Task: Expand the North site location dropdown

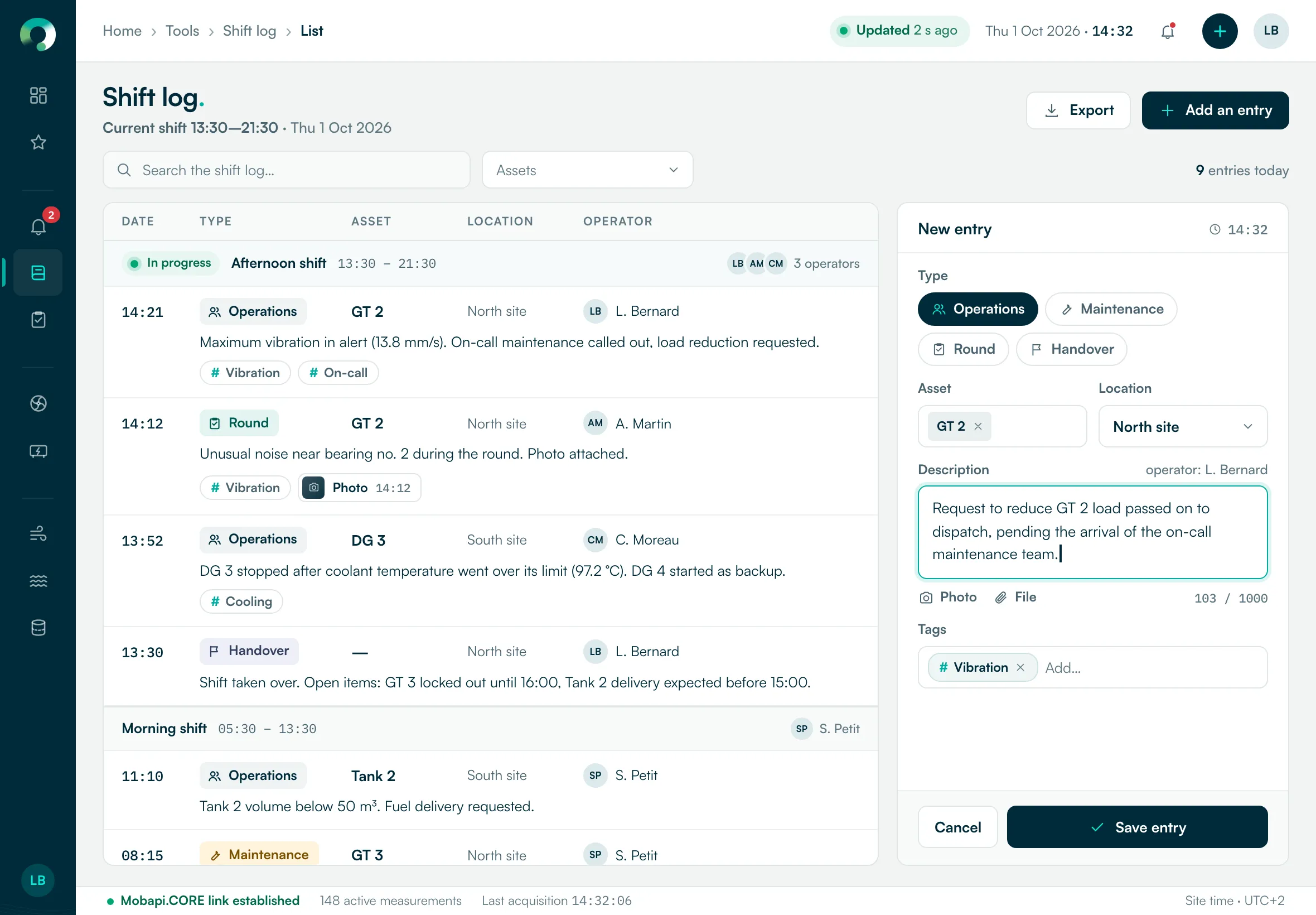Action: click(1183, 427)
